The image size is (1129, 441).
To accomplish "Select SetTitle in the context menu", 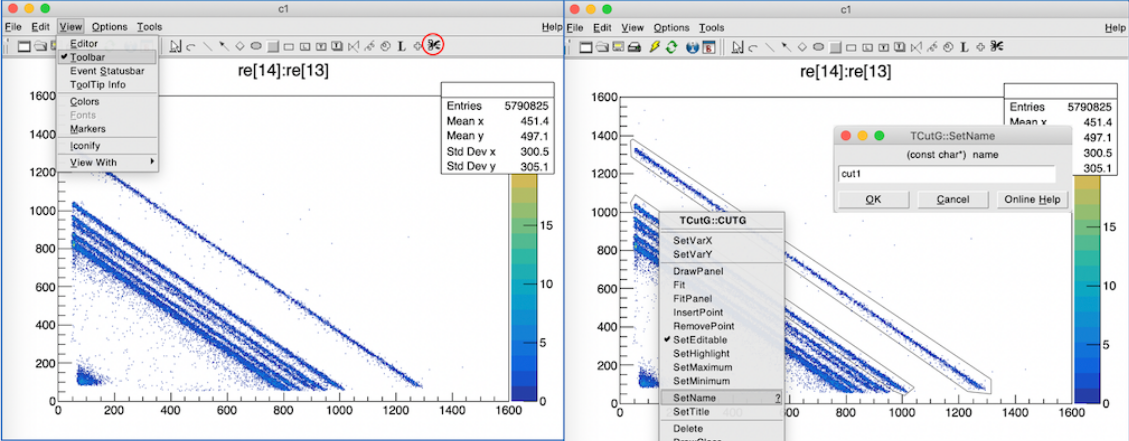I will [x=722, y=411].
